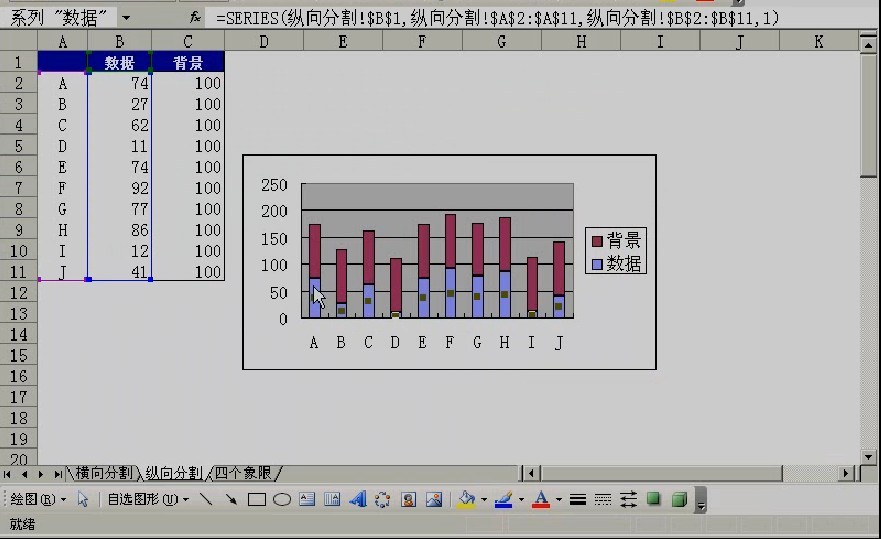The width and height of the screenshot is (881, 539).
Task: Expand font color dropdown arrow
Action: pyautogui.click(x=558, y=499)
